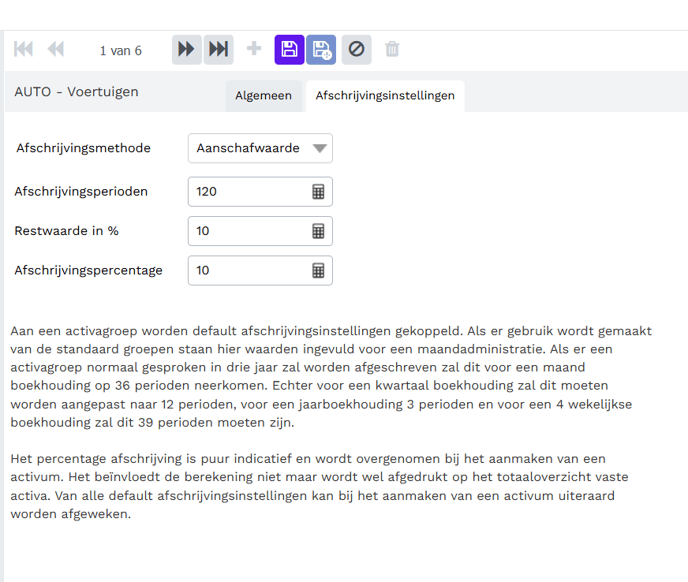Save with the purple diskette icon
The image size is (688, 582).
[289, 49]
